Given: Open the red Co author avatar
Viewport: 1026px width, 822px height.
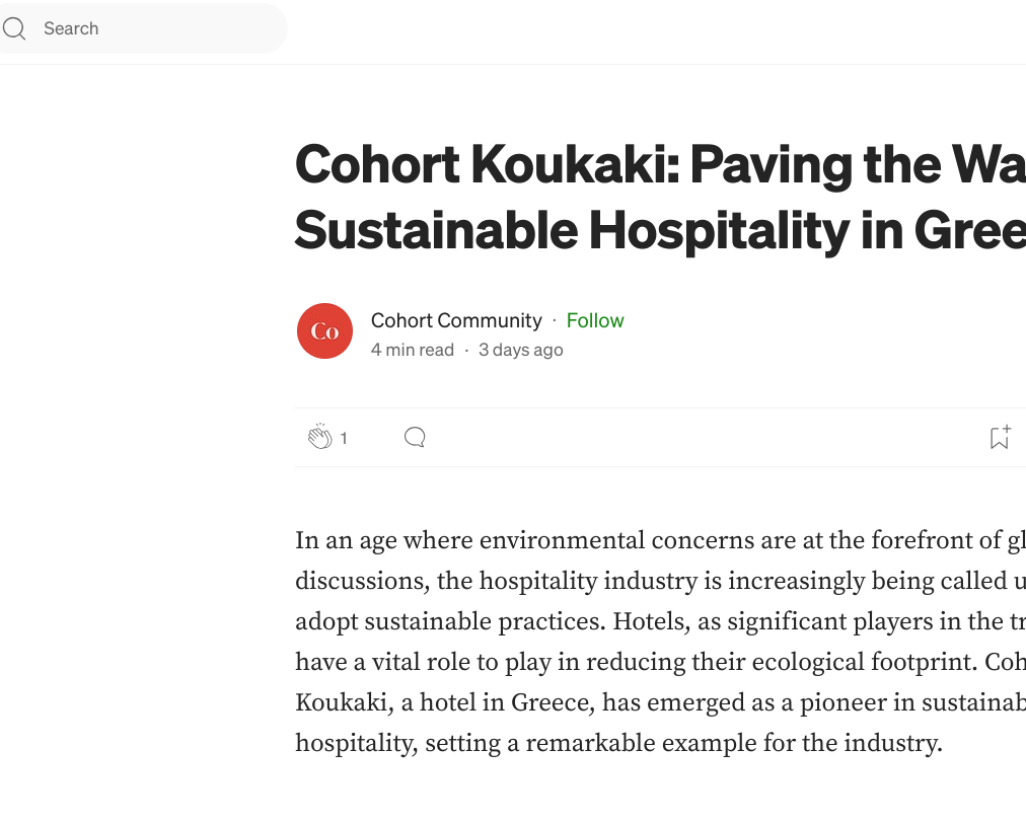Looking at the screenshot, I should click(325, 331).
